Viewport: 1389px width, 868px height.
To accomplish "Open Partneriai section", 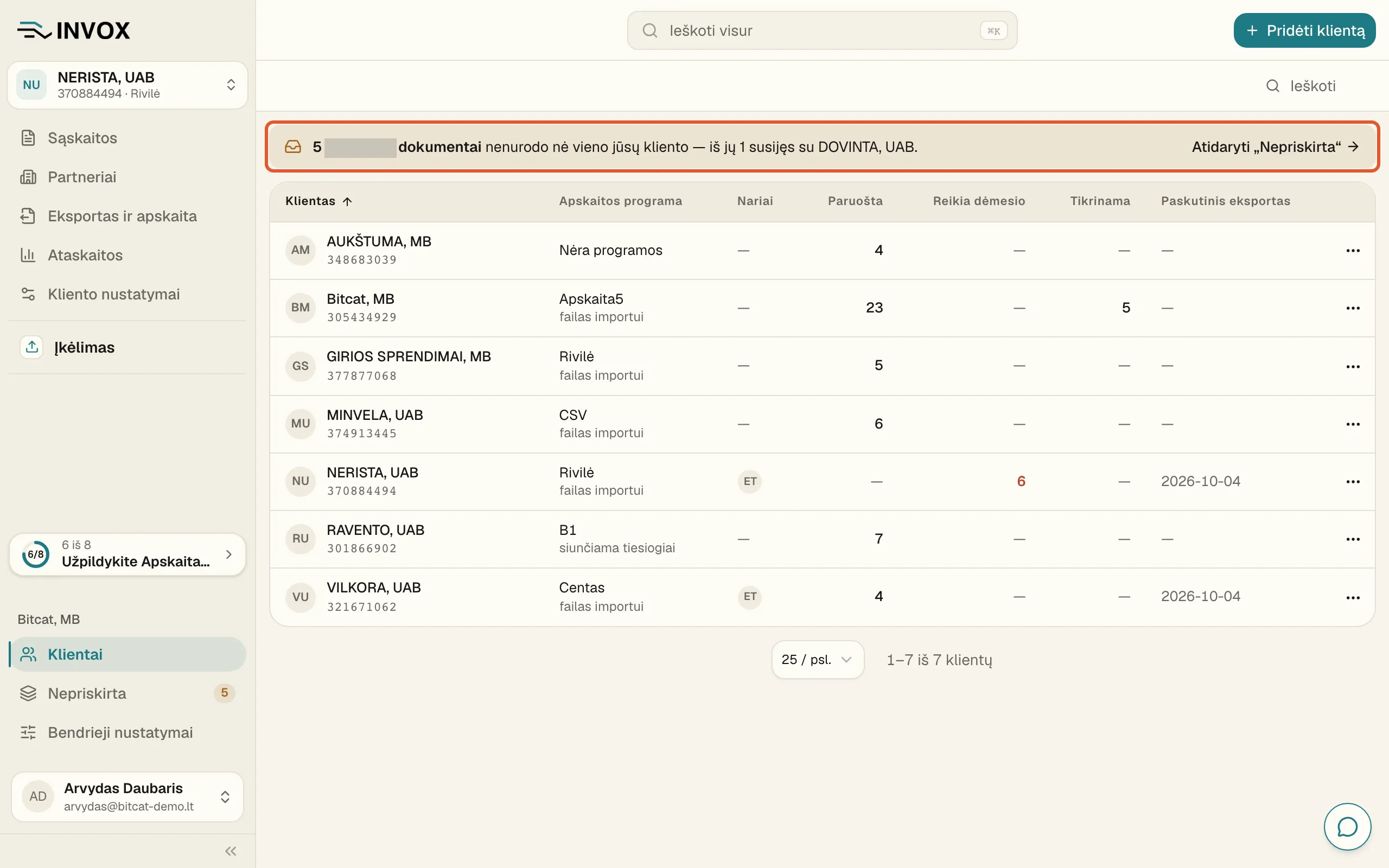I will 128,177.
